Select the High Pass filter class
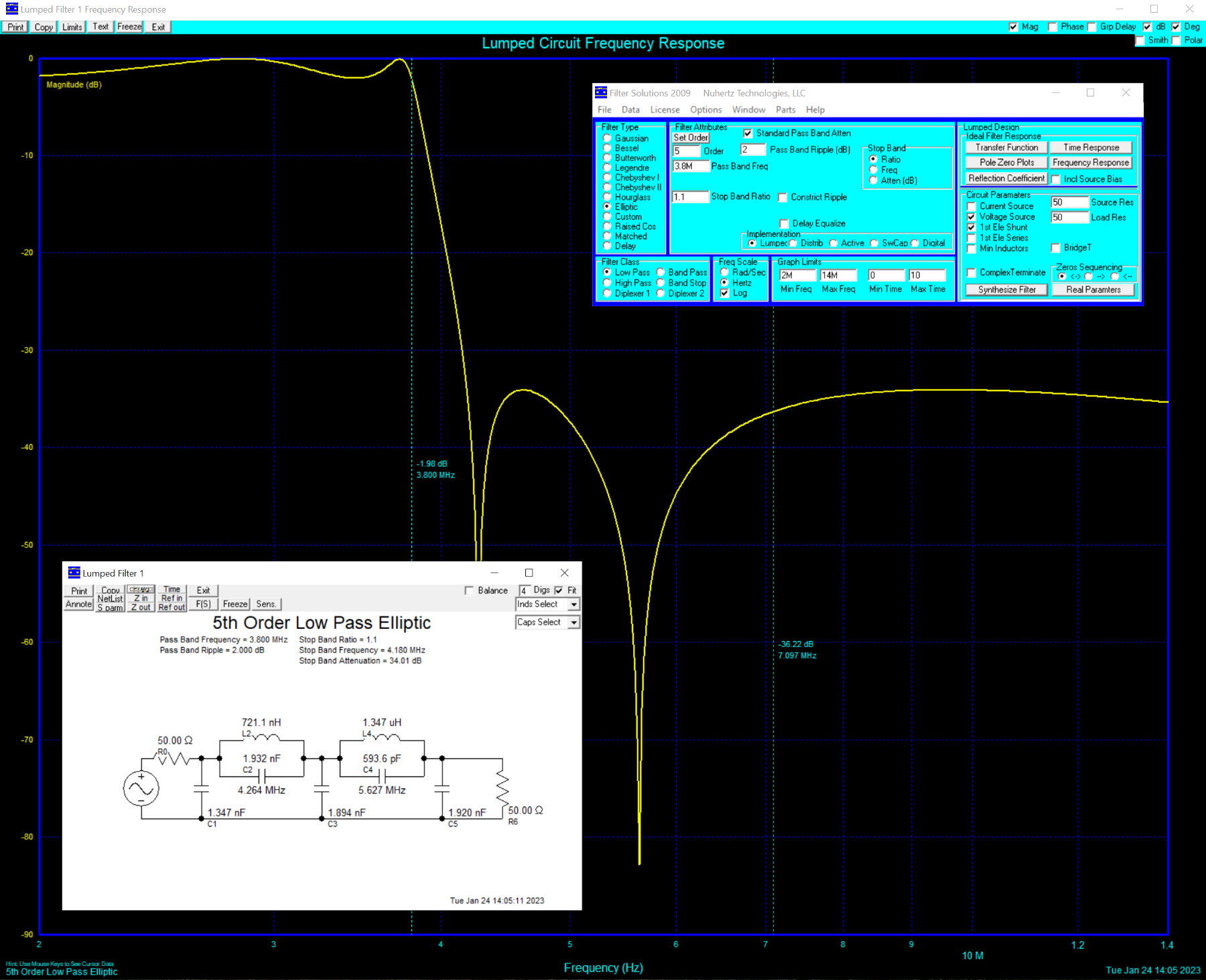Image resolution: width=1206 pixels, height=980 pixels. tap(607, 283)
